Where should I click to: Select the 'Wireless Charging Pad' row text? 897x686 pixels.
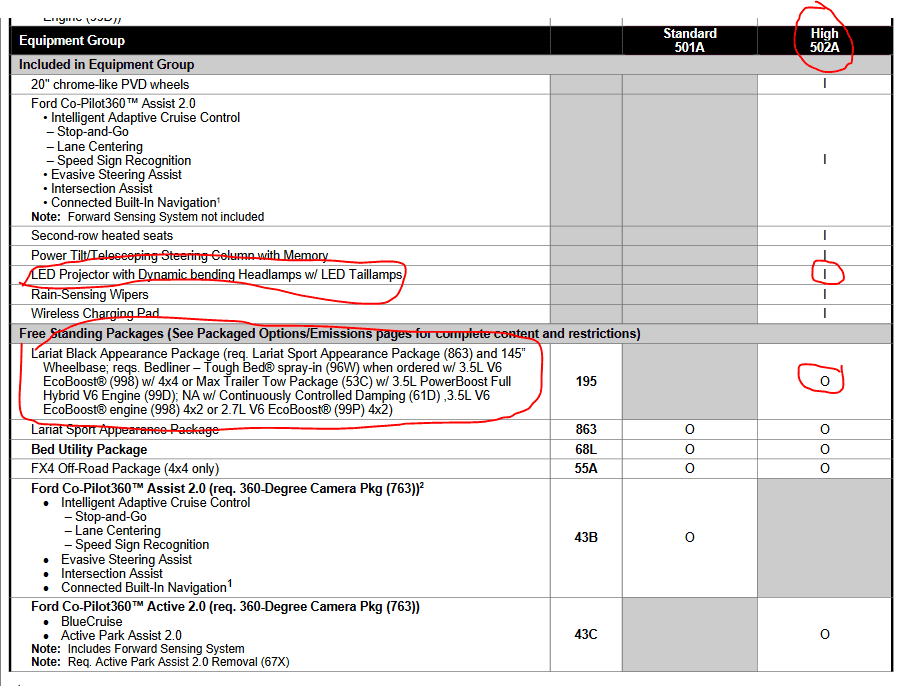(x=95, y=314)
